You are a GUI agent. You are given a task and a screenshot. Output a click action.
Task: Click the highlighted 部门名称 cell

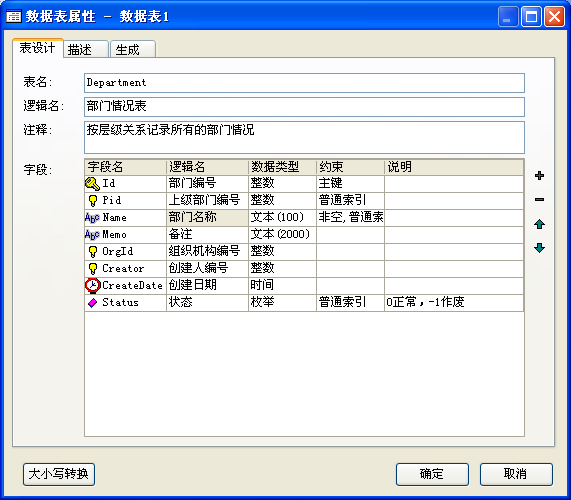point(208,218)
